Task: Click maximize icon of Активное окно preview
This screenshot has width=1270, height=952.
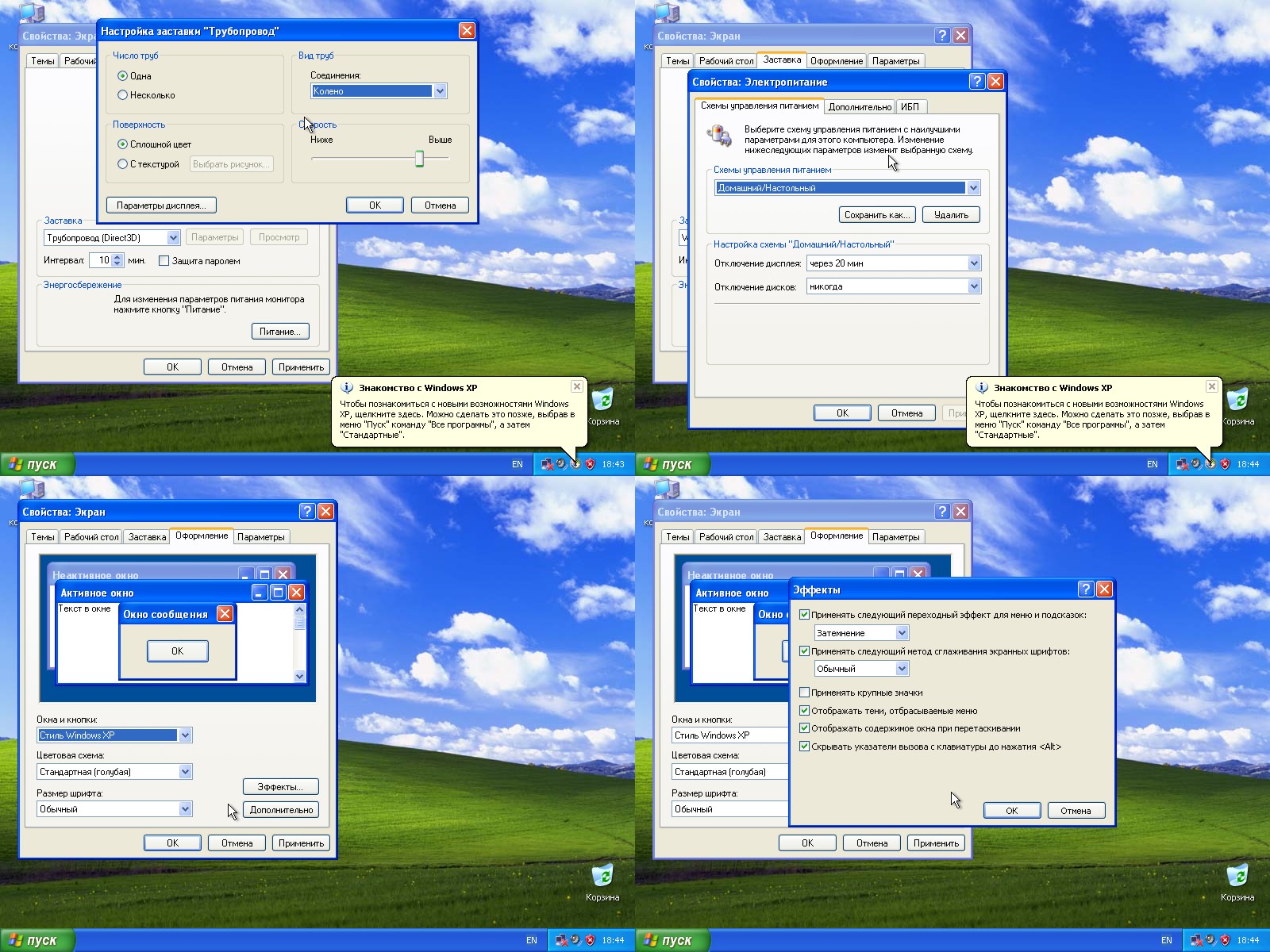Action: click(x=278, y=592)
